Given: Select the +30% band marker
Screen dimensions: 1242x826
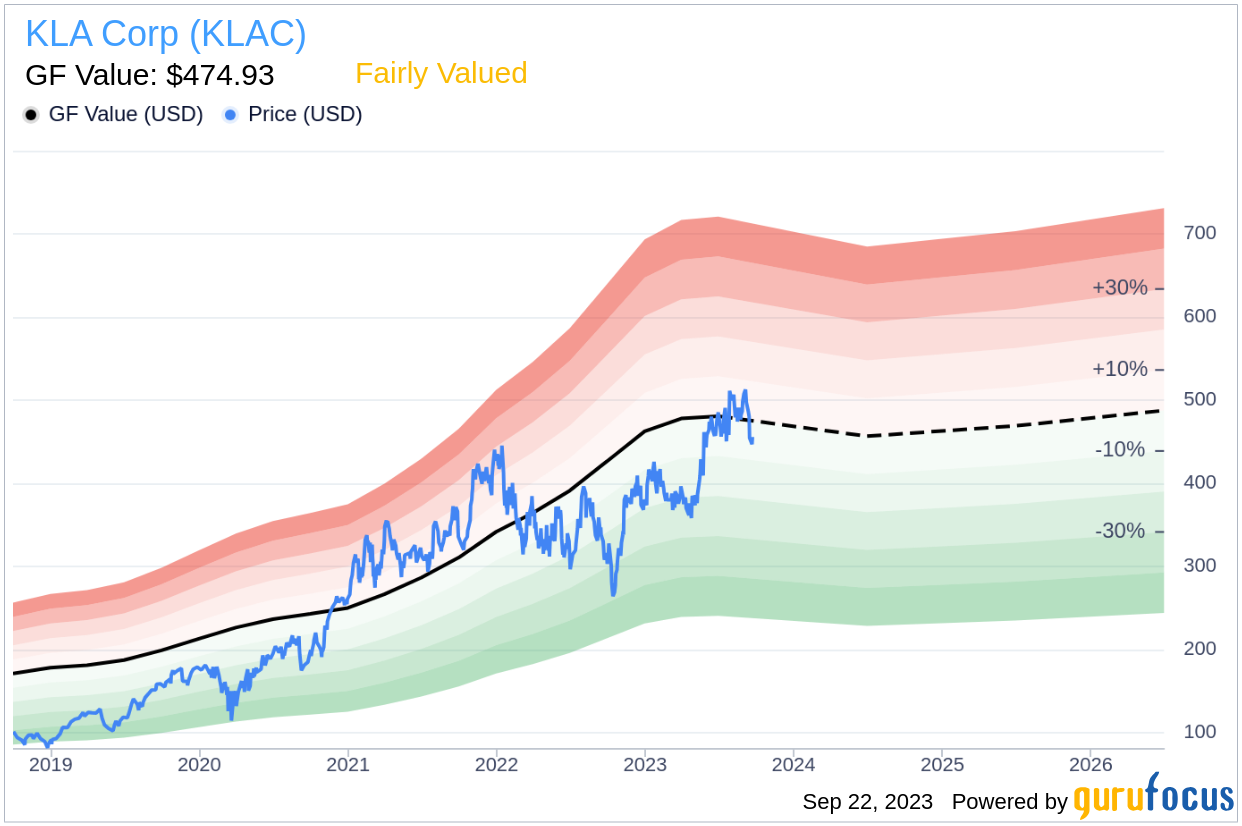Looking at the screenshot, I should coord(1120,288).
